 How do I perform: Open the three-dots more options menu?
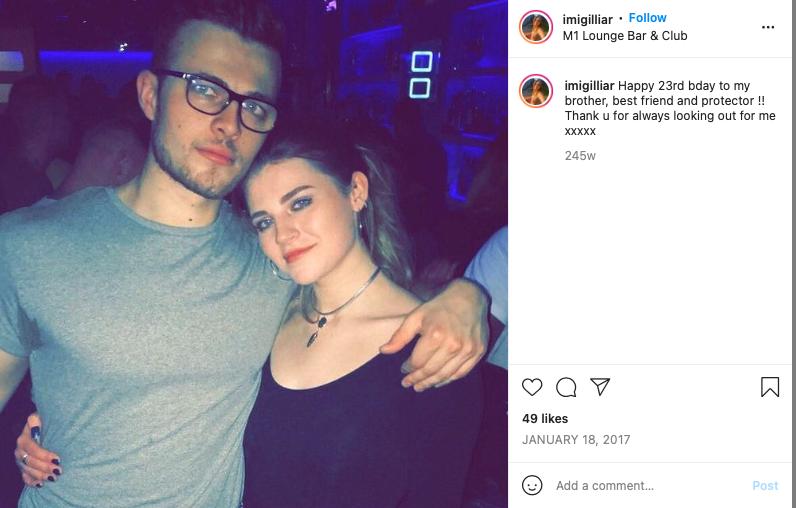tap(768, 27)
